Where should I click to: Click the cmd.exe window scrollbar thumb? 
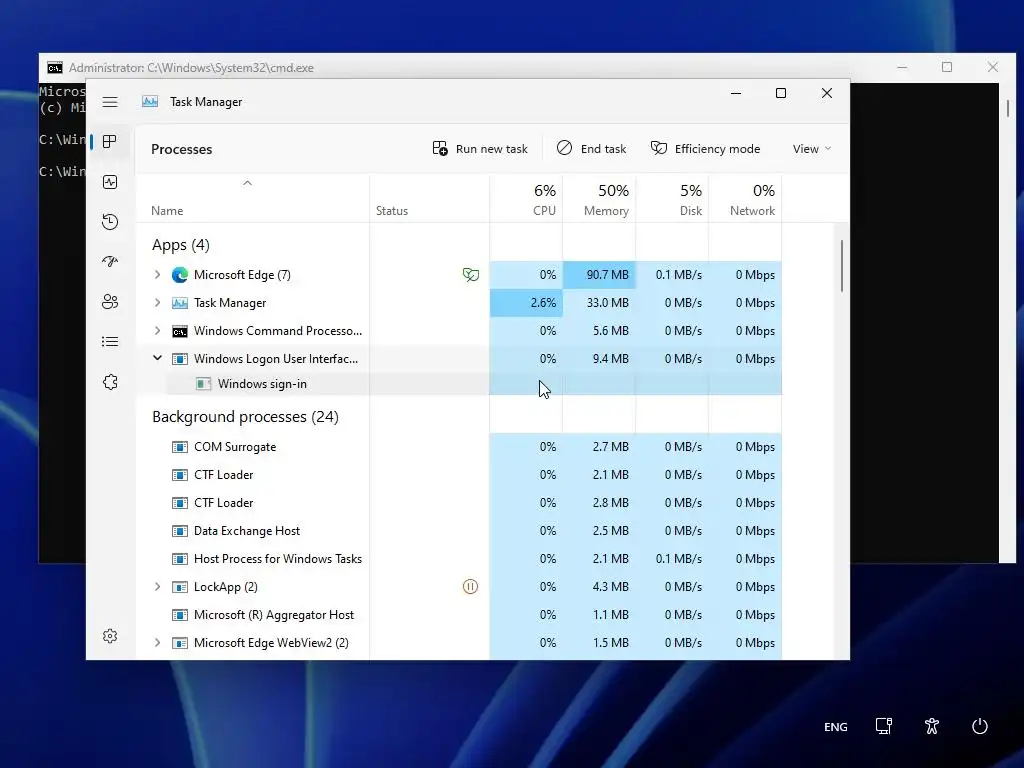click(1008, 108)
